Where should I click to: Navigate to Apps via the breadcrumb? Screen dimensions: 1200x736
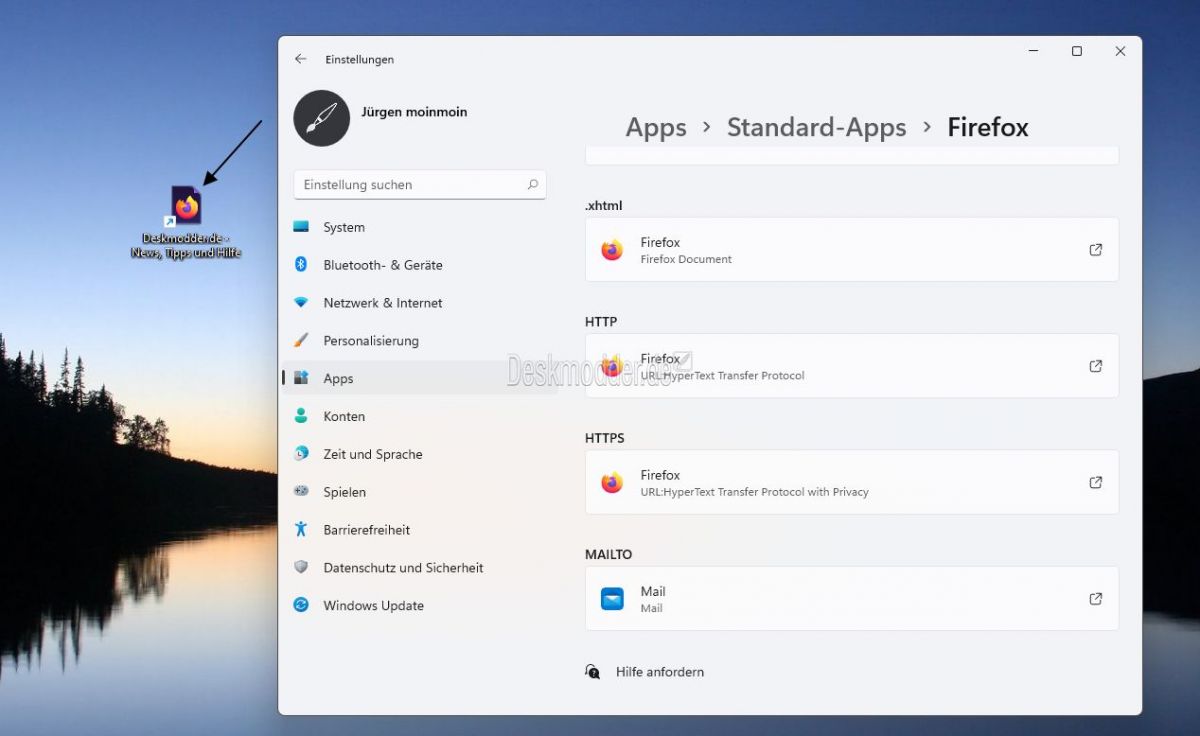click(x=655, y=127)
